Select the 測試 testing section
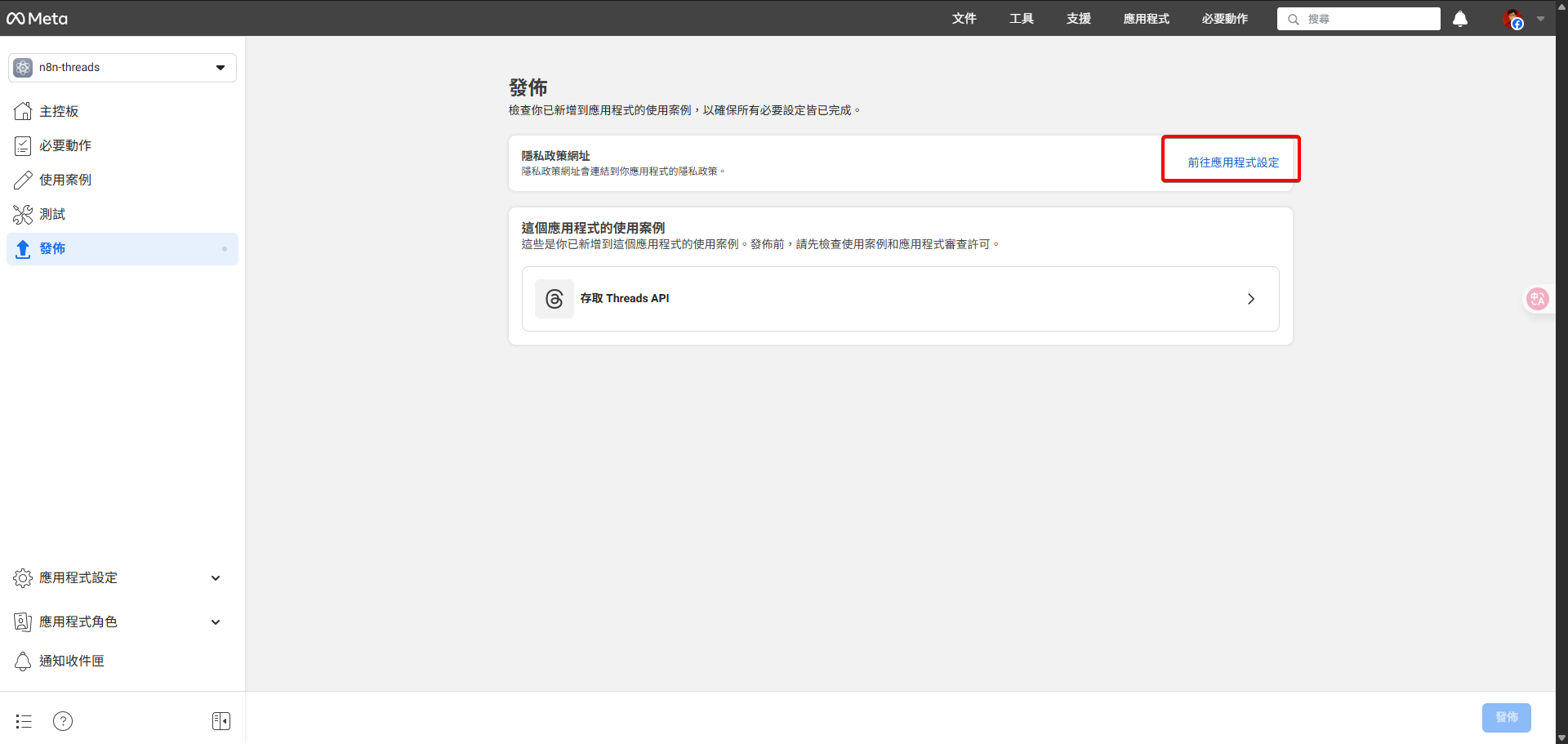Image resolution: width=1568 pixels, height=744 pixels. [53, 214]
